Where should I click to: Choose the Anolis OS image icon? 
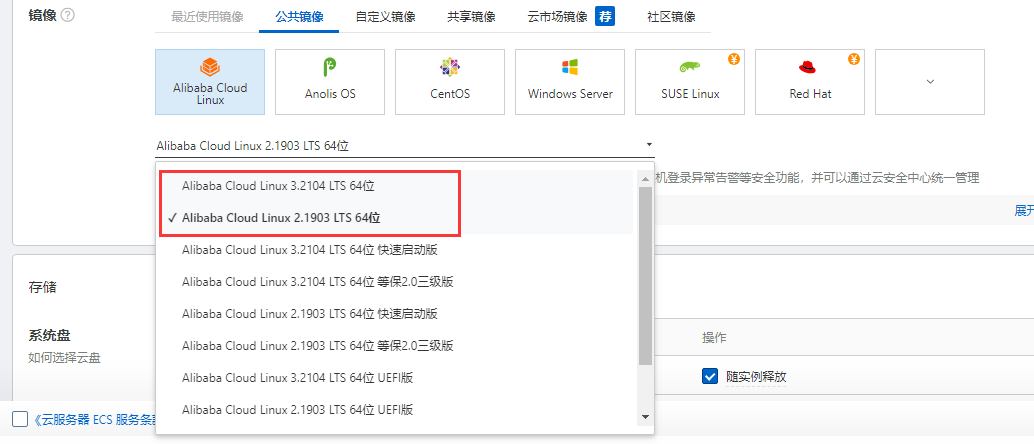point(330,82)
